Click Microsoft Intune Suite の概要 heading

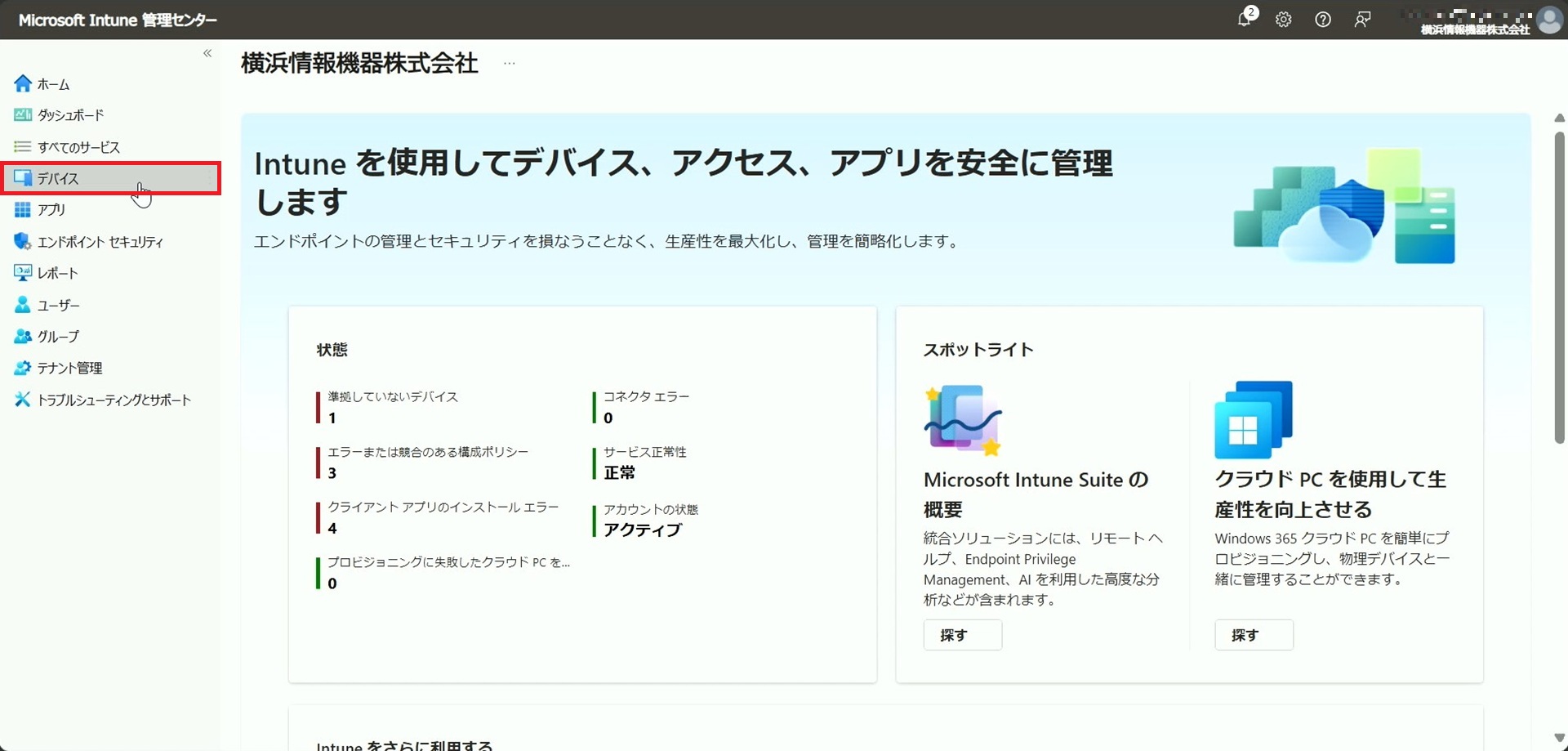(x=1036, y=494)
